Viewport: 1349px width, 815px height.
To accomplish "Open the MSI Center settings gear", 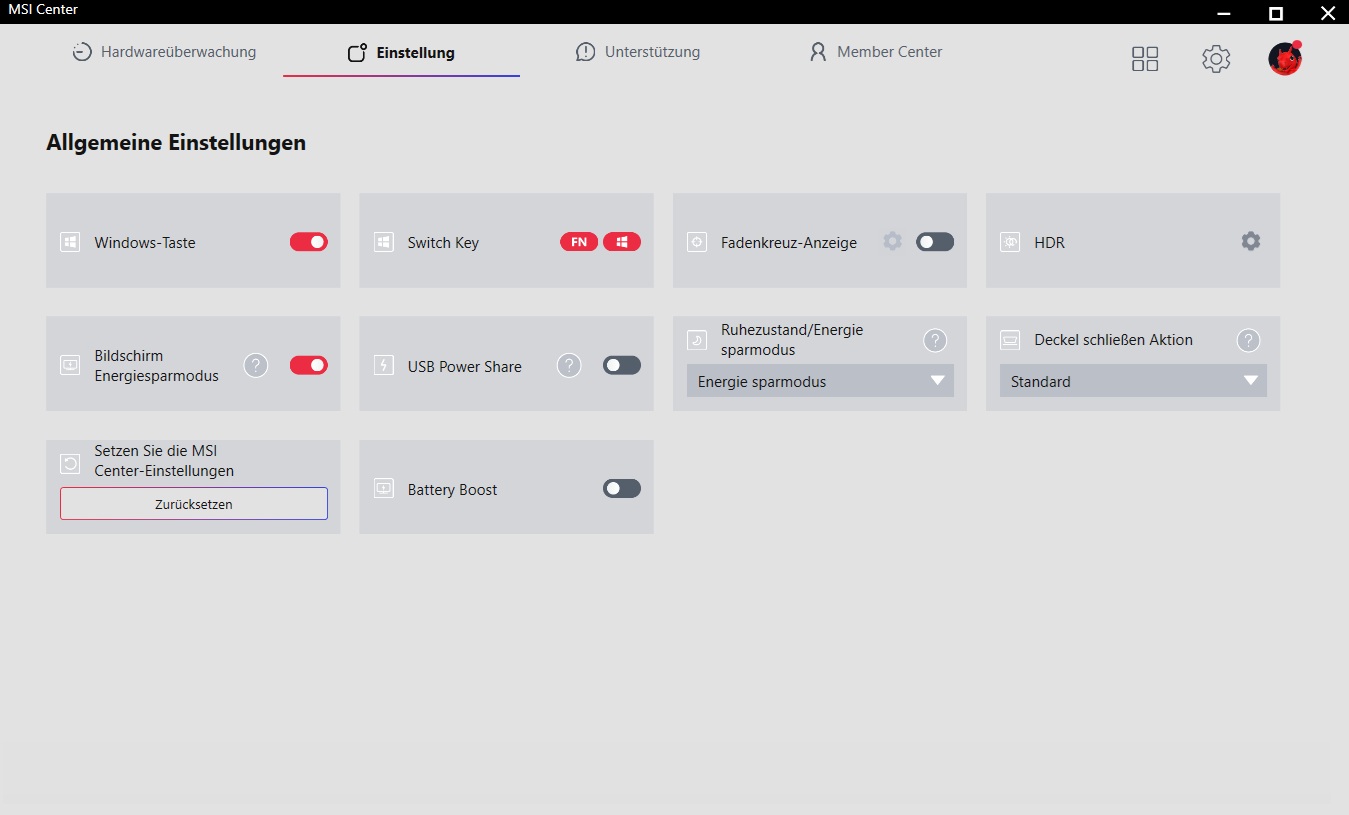I will tap(1215, 59).
